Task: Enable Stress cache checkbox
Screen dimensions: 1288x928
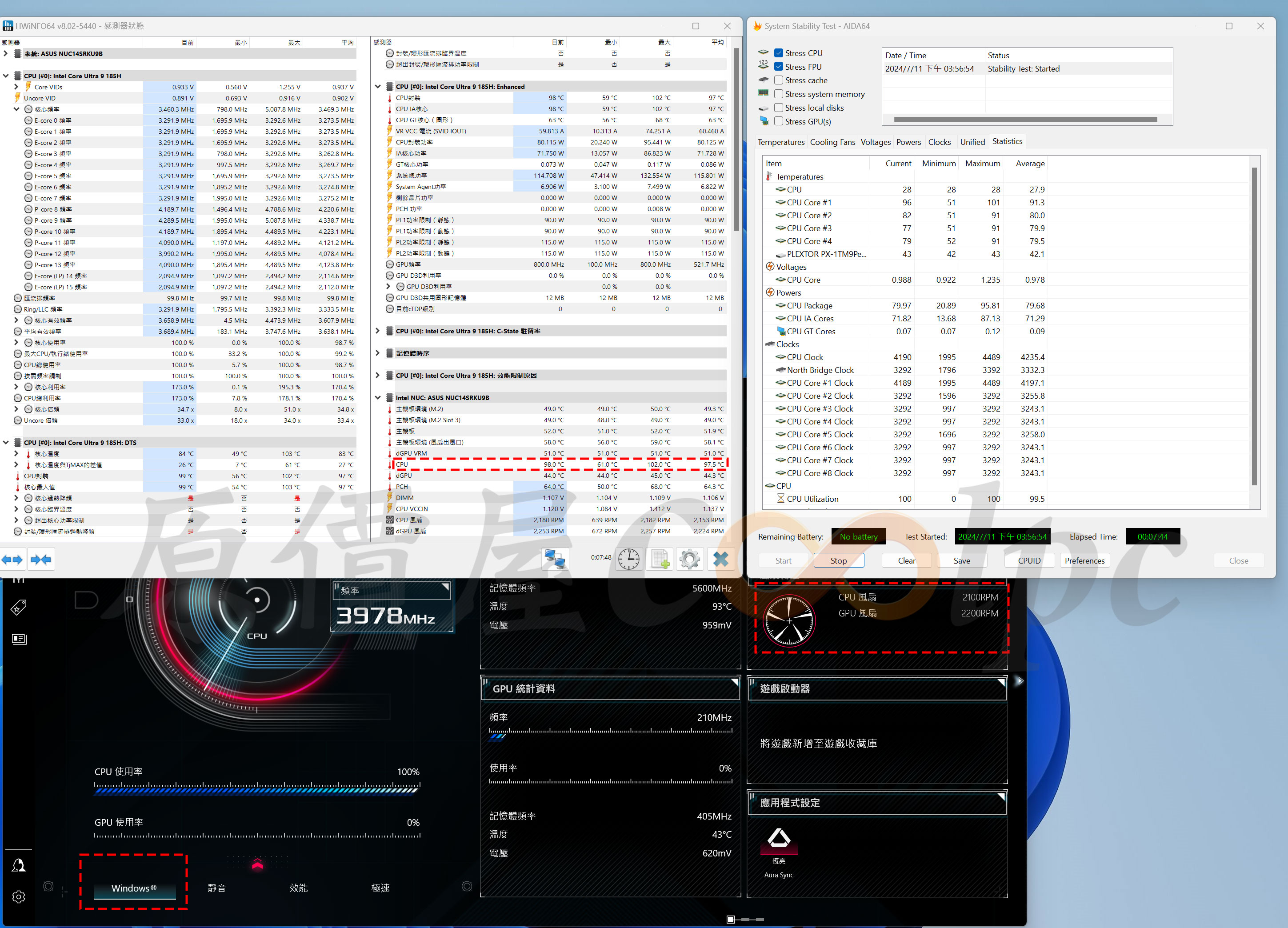Action: click(779, 80)
